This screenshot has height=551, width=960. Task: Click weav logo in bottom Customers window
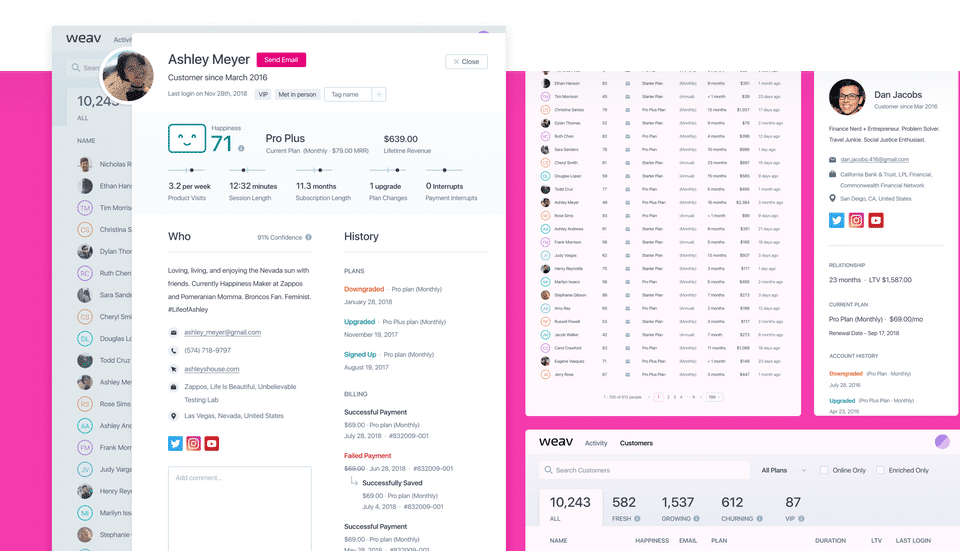[556, 441]
